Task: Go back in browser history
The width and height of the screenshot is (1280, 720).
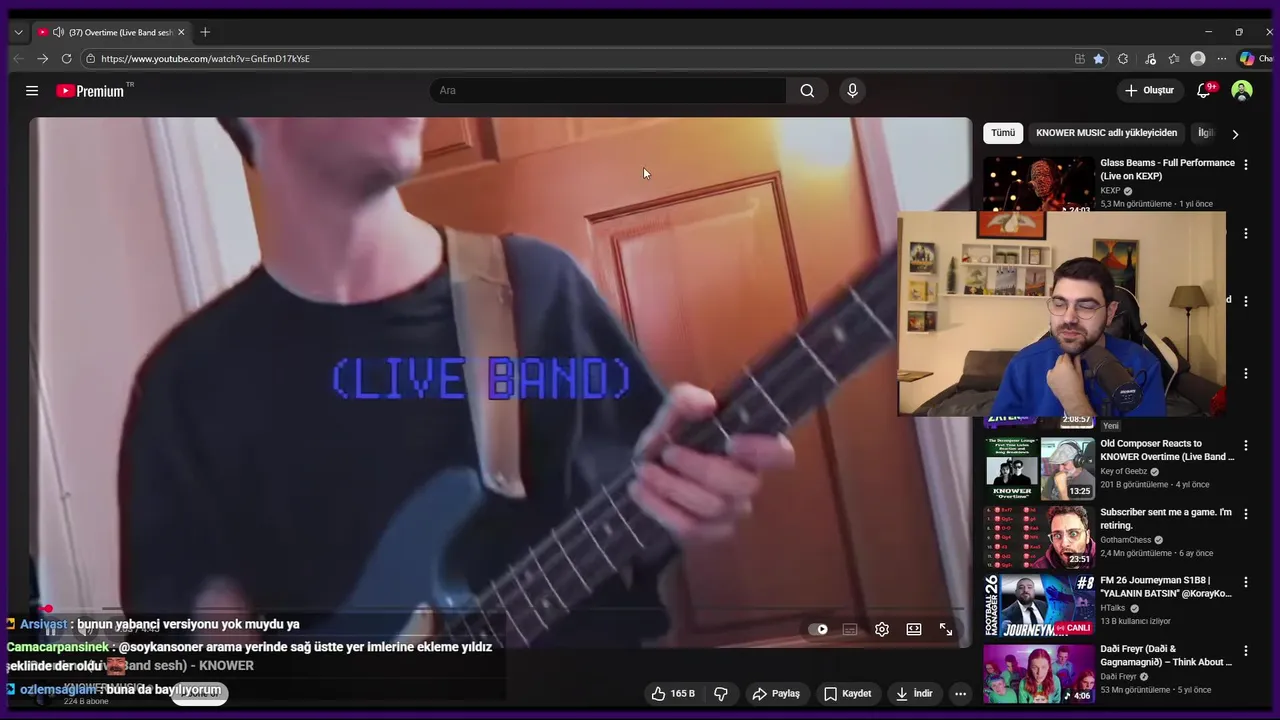Action: pyautogui.click(x=18, y=59)
